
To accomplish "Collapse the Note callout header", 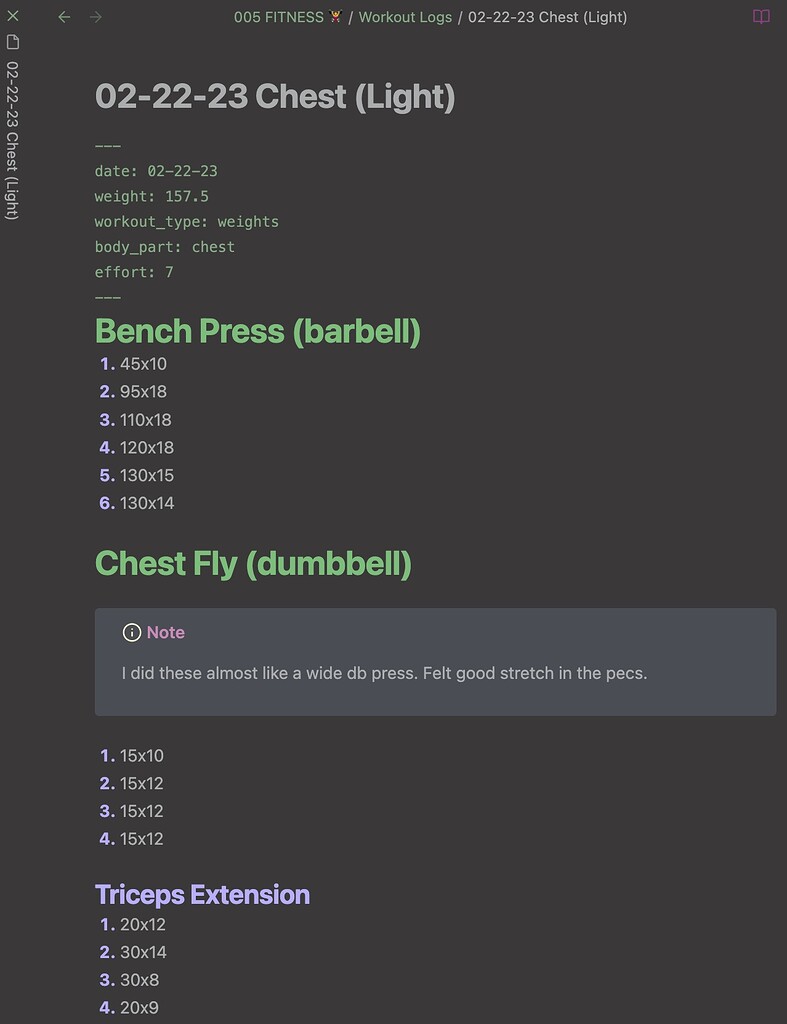I will (165, 632).
